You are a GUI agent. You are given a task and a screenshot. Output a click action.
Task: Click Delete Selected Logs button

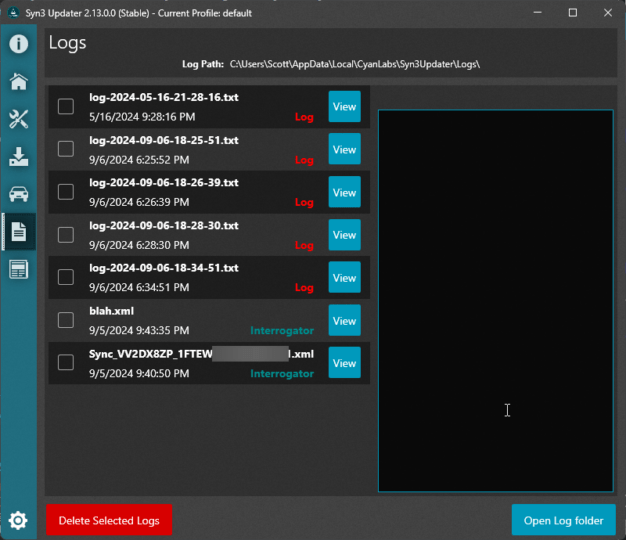109,520
